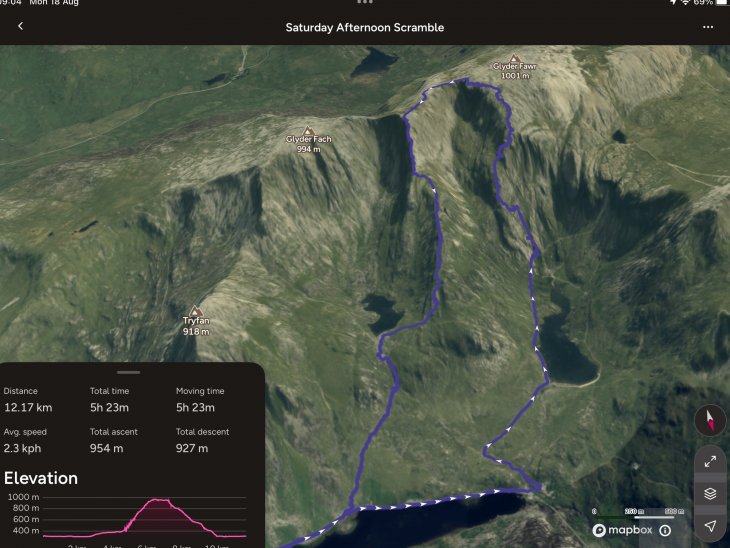
Task: Open the three-dot more options menu
Action: (708, 27)
